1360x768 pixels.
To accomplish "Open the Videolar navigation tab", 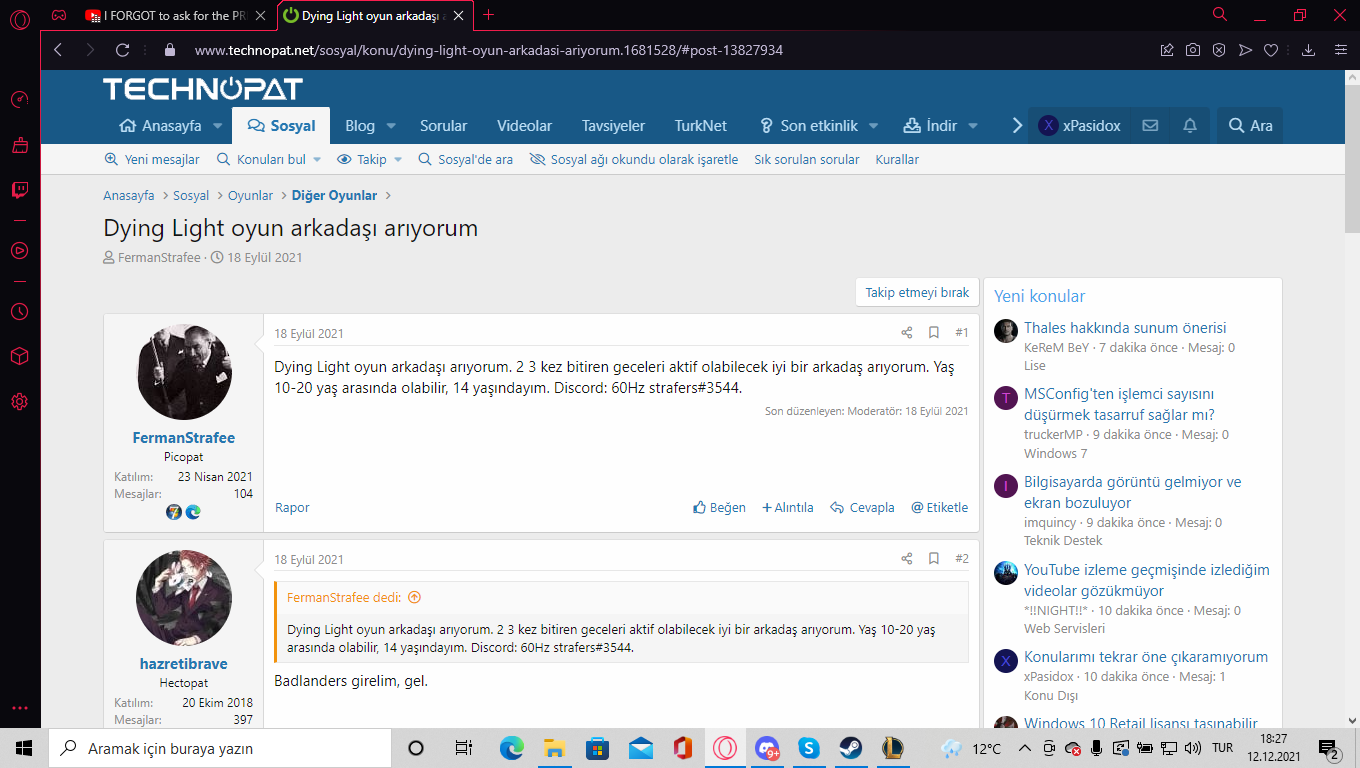I will coord(525,126).
